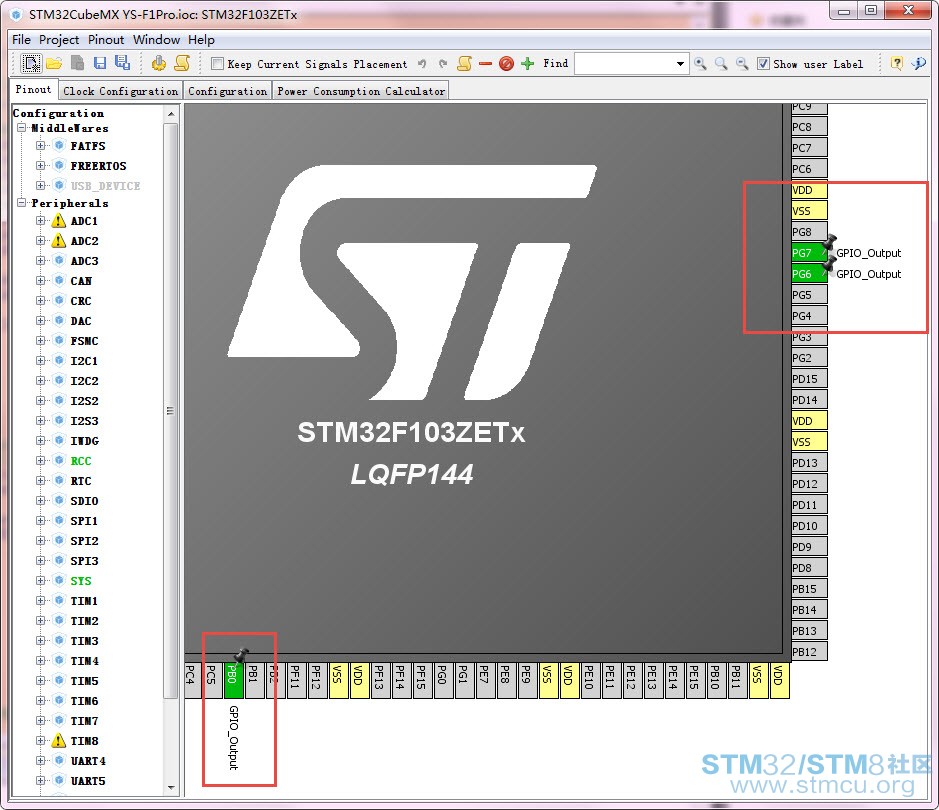The image size is (939, 810).
Task: Select the UART4 peripheral in the tree
Action: 87,761
